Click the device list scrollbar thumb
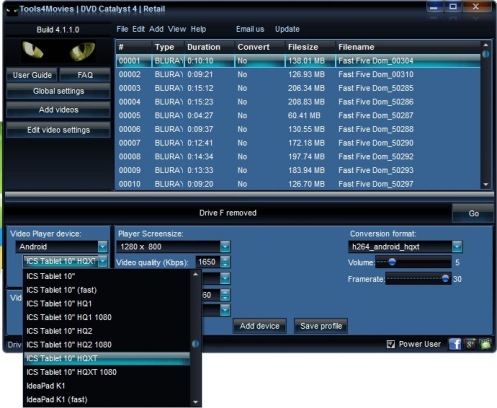The width and height of the screenshot is (497, 408). pos(196,344)
